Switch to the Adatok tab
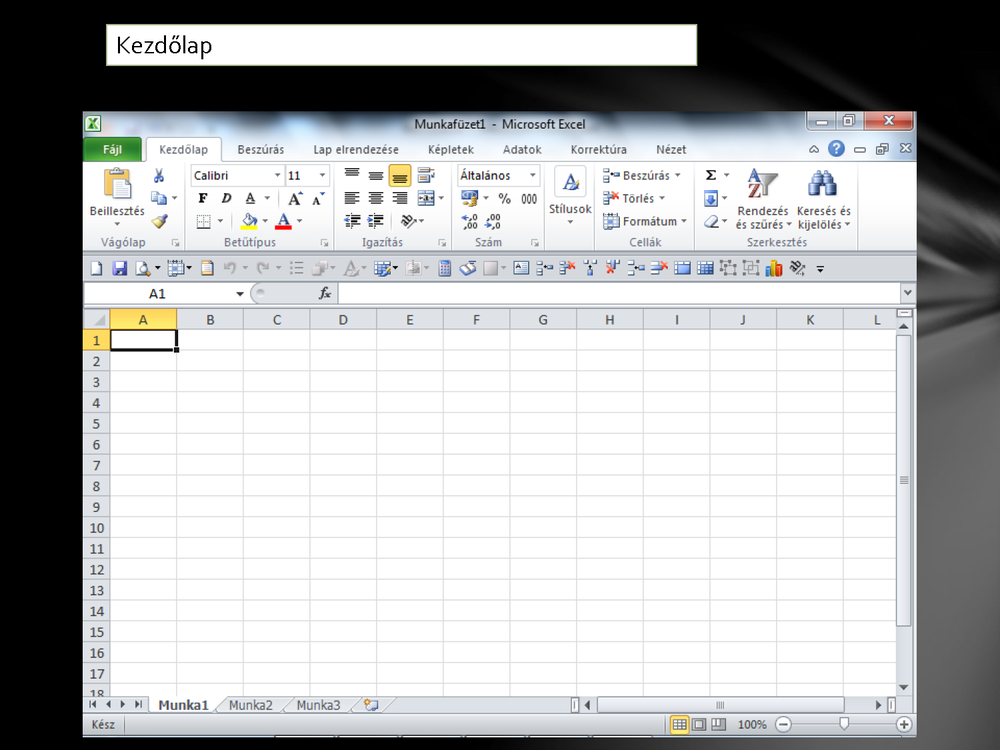 (522, 149)
